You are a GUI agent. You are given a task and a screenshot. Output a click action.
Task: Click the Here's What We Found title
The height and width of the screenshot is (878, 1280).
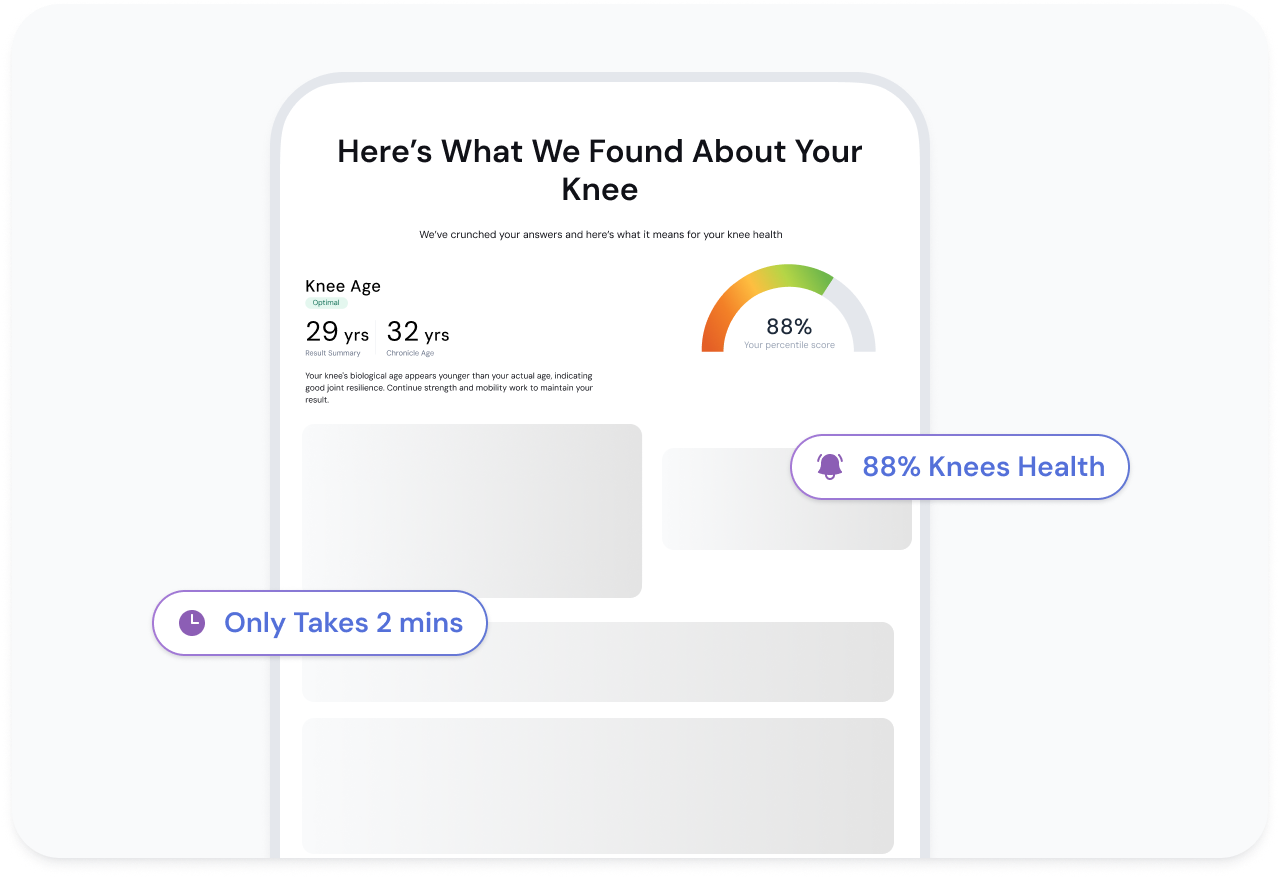point(600,169)
